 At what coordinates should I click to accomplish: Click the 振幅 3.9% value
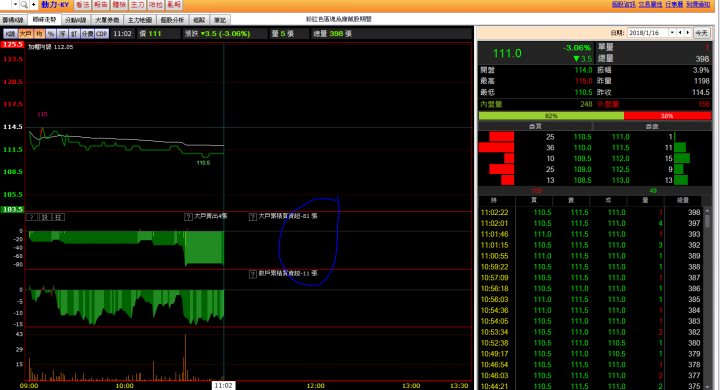coord(701,70)
